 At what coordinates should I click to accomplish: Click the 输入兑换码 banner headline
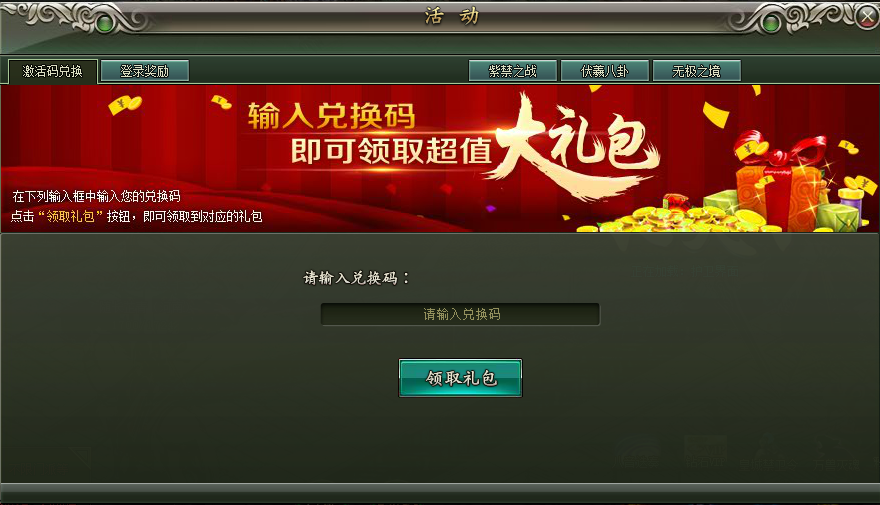332,116
